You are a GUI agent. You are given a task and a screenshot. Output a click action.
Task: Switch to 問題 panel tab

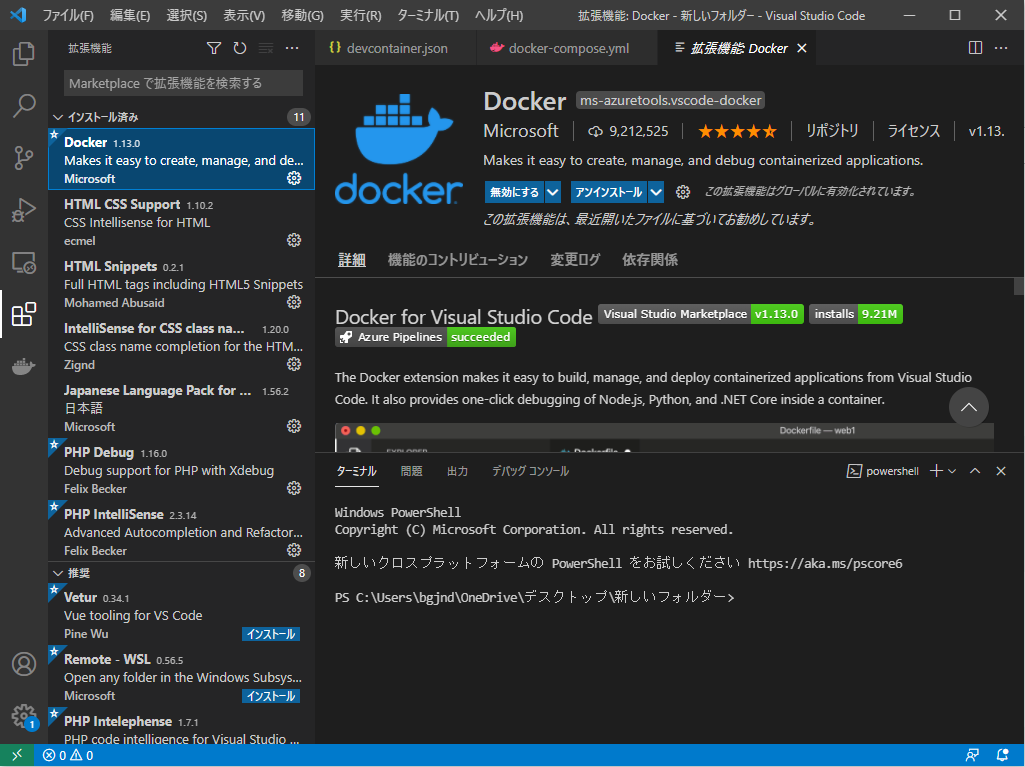[x=411, y=471]
